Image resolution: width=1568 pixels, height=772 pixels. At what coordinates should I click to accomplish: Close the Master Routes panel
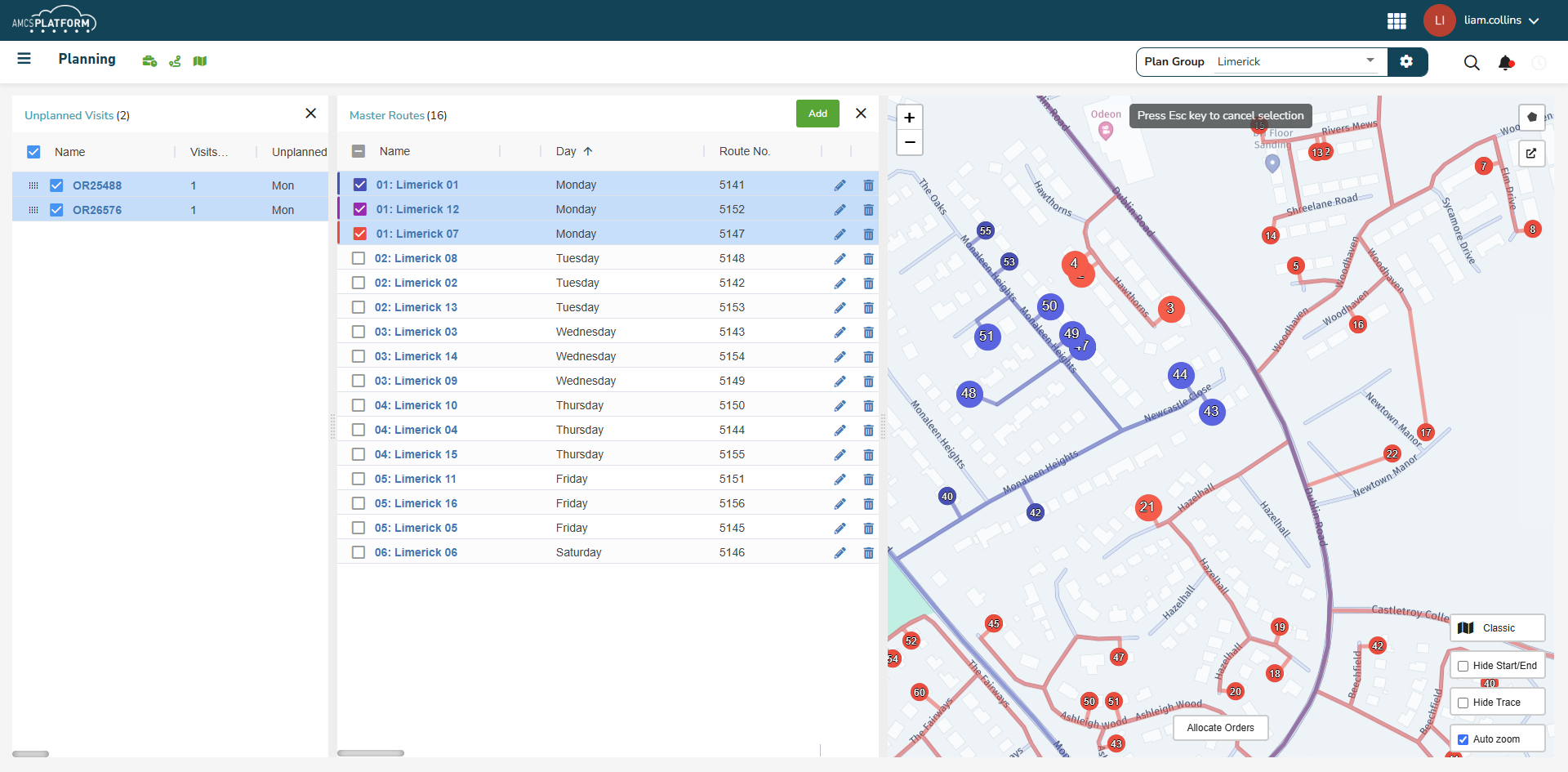point(861,114)
